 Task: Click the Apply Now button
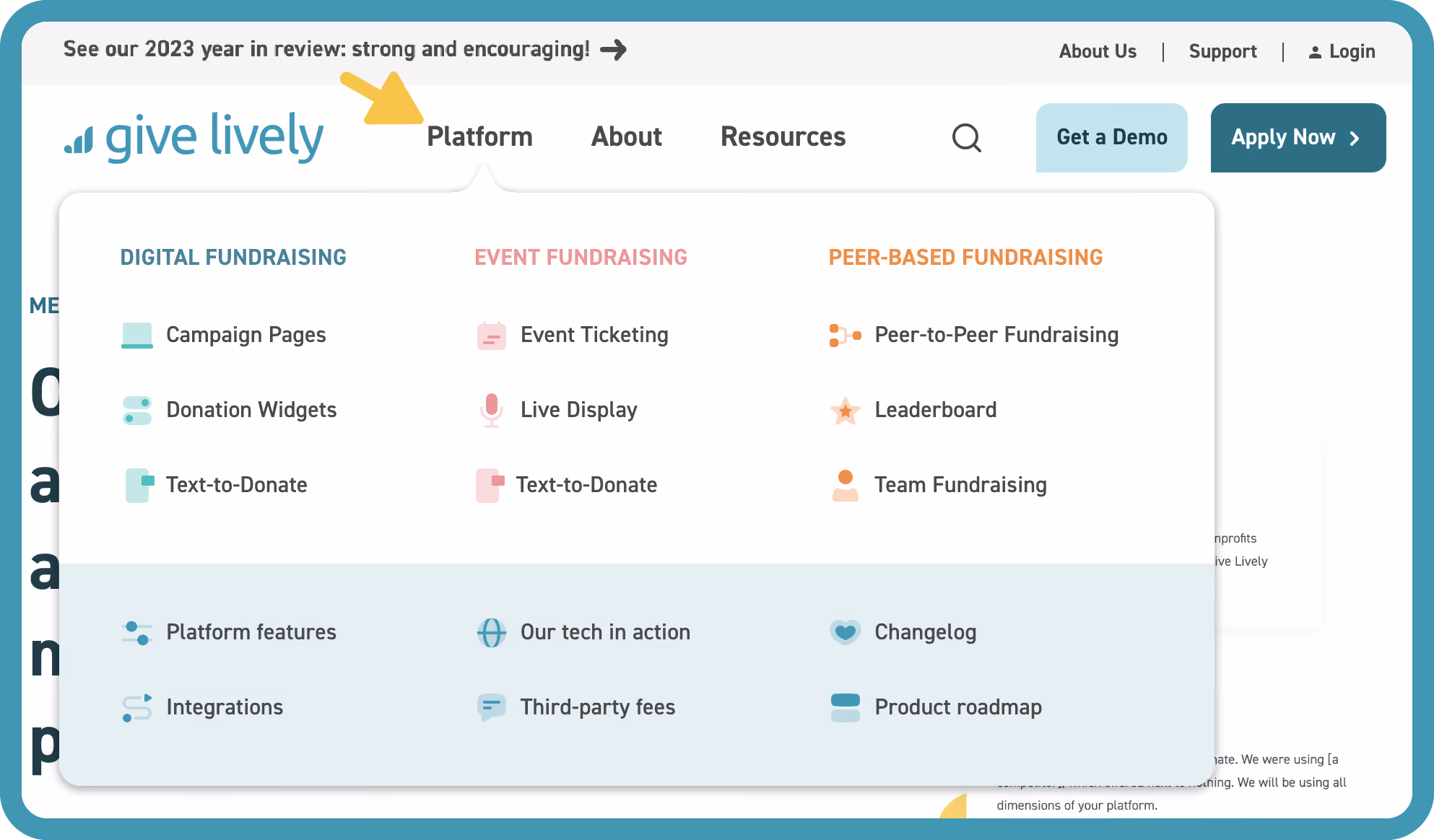1298,138
